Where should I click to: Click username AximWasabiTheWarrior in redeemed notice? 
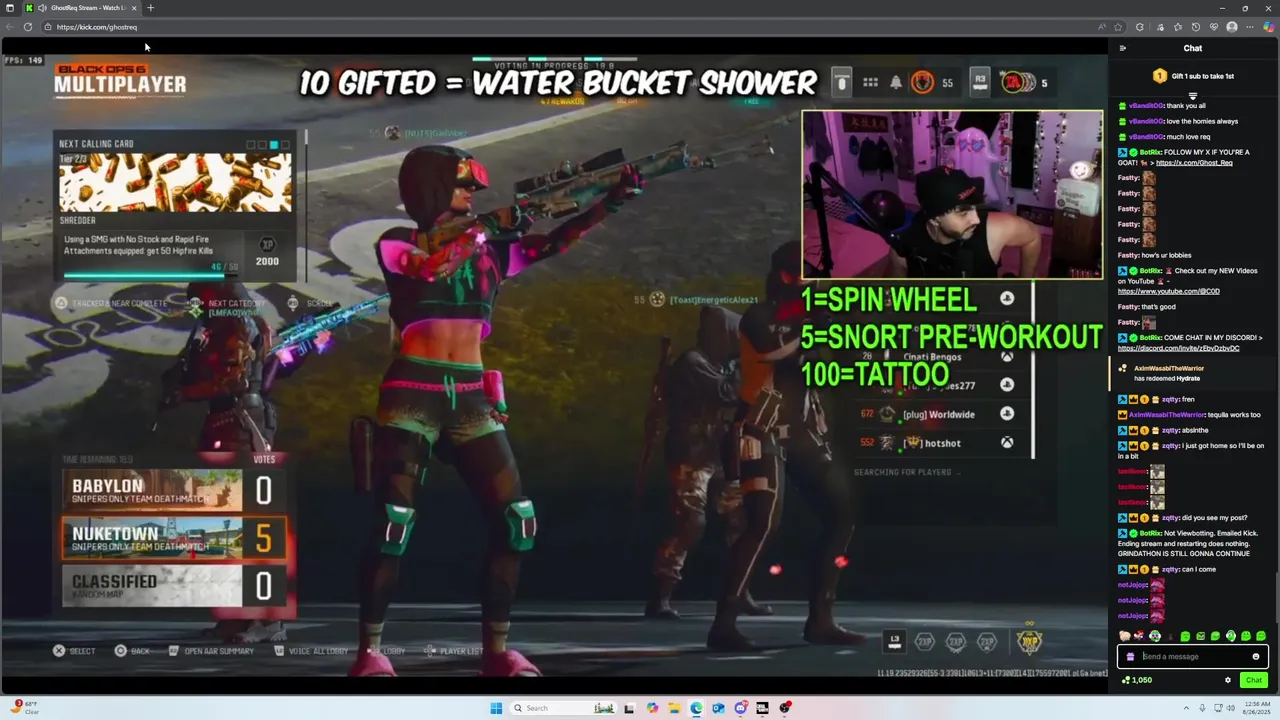pyautogui.click(x=1169, y=368)
